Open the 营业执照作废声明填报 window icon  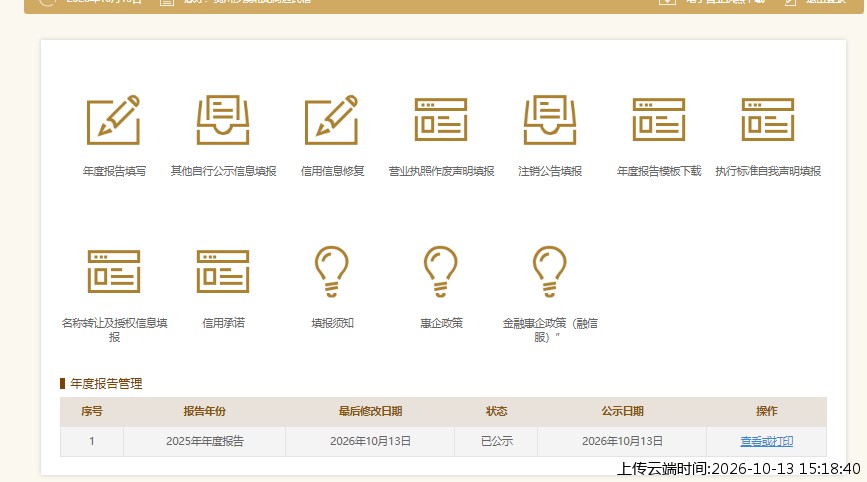click(x=441, y=120)
